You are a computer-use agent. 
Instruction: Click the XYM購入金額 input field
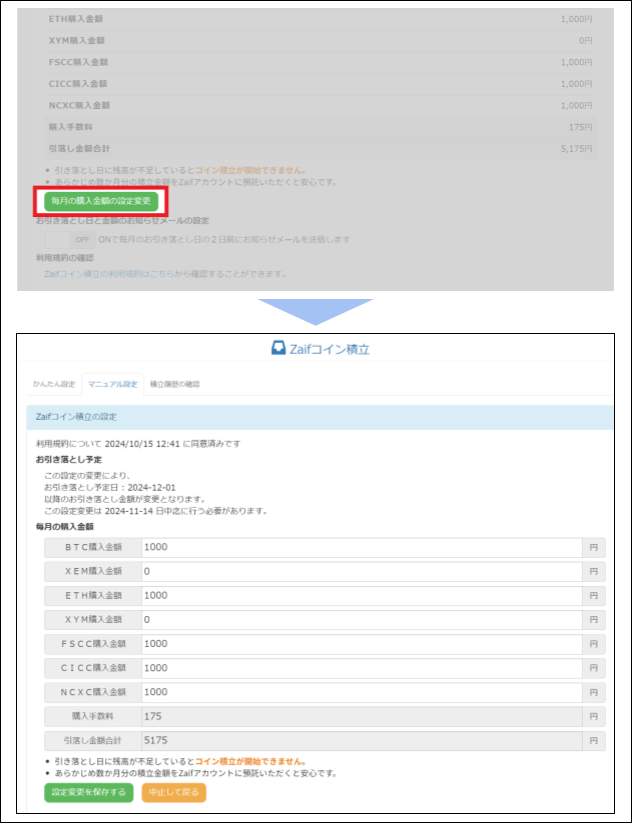(361, 620)
